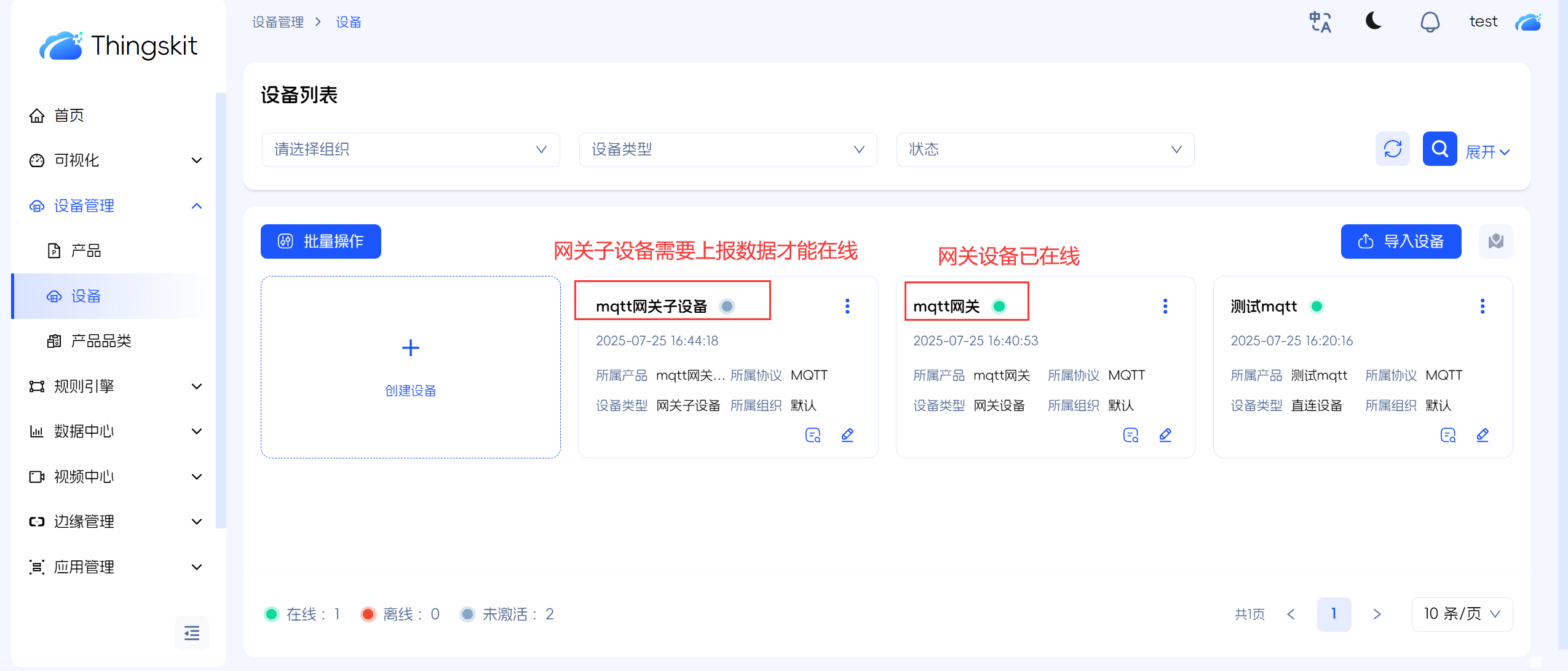Click the 批量操作 button

(x=321, y=241)
